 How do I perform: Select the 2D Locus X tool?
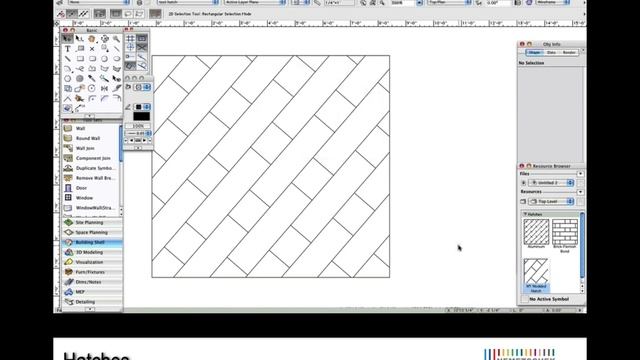(92, 49)
